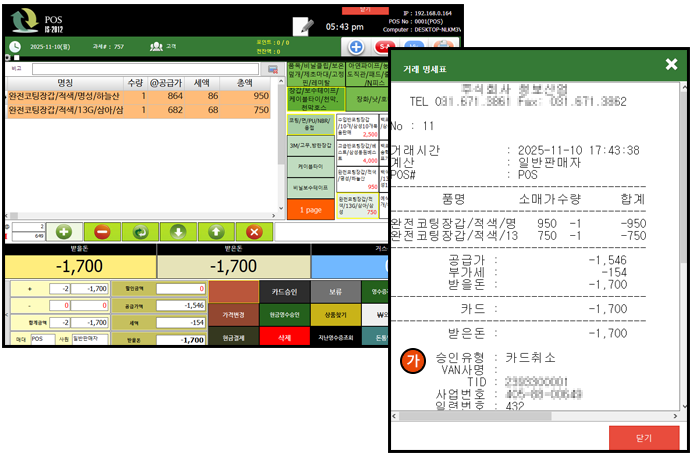696x461 pixels.
Task: Select the item row with total 750
Action: 138,110
